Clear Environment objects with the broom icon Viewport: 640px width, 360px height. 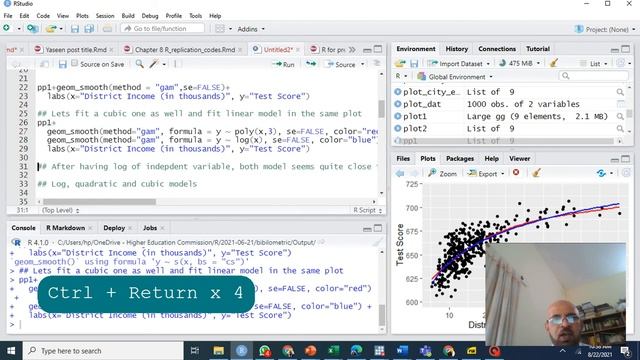pos(554,63)
